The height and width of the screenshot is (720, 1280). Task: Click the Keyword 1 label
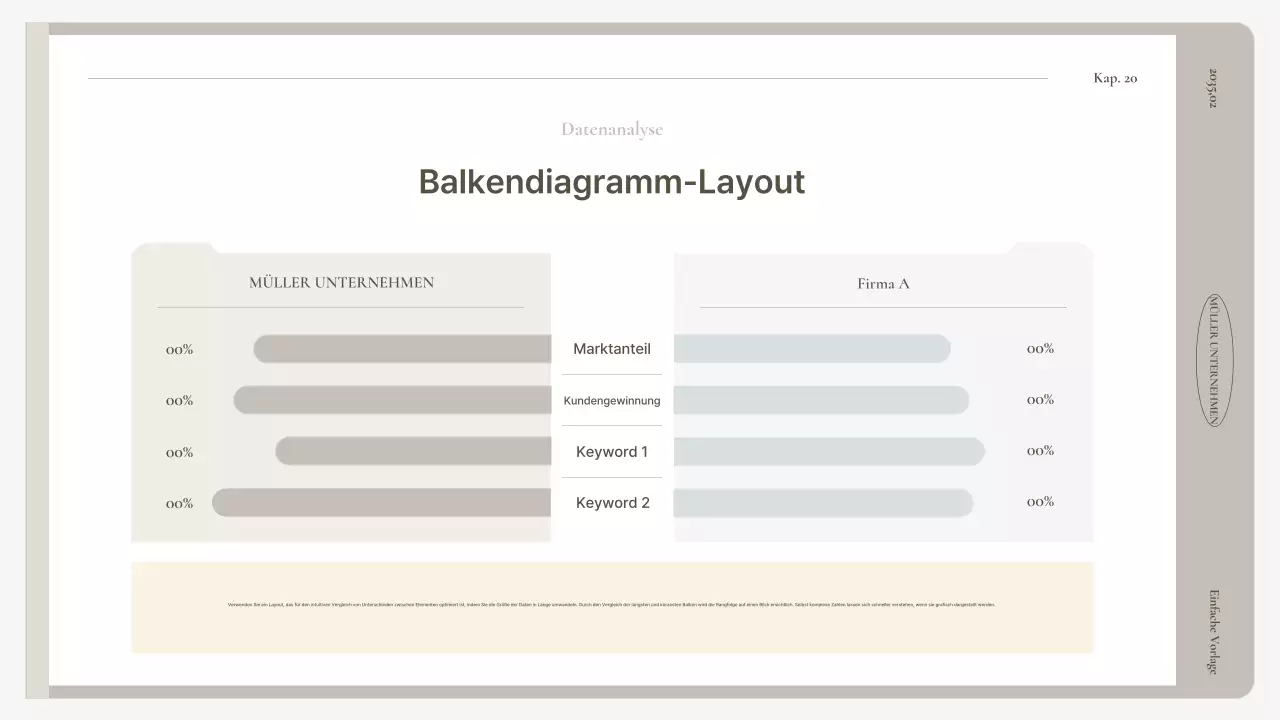[x=612, y=451]
